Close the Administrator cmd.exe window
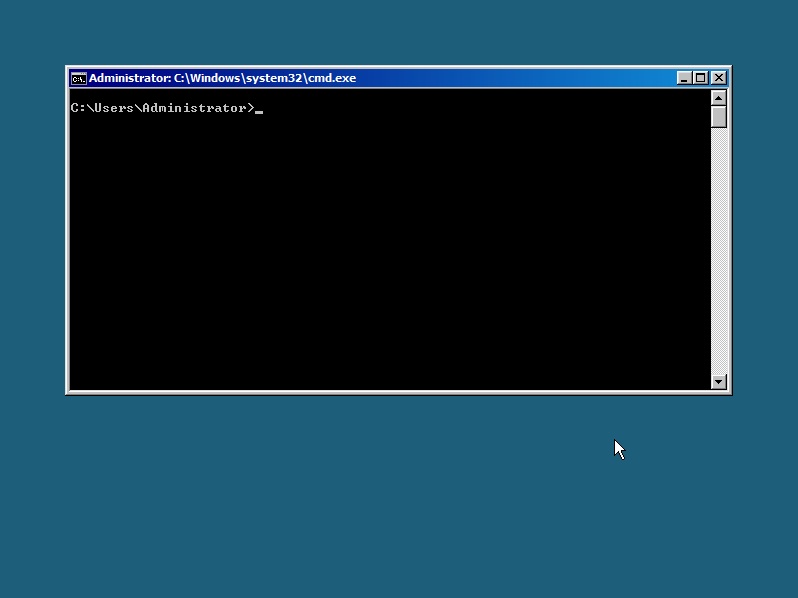798x598 pixels. 719,78
